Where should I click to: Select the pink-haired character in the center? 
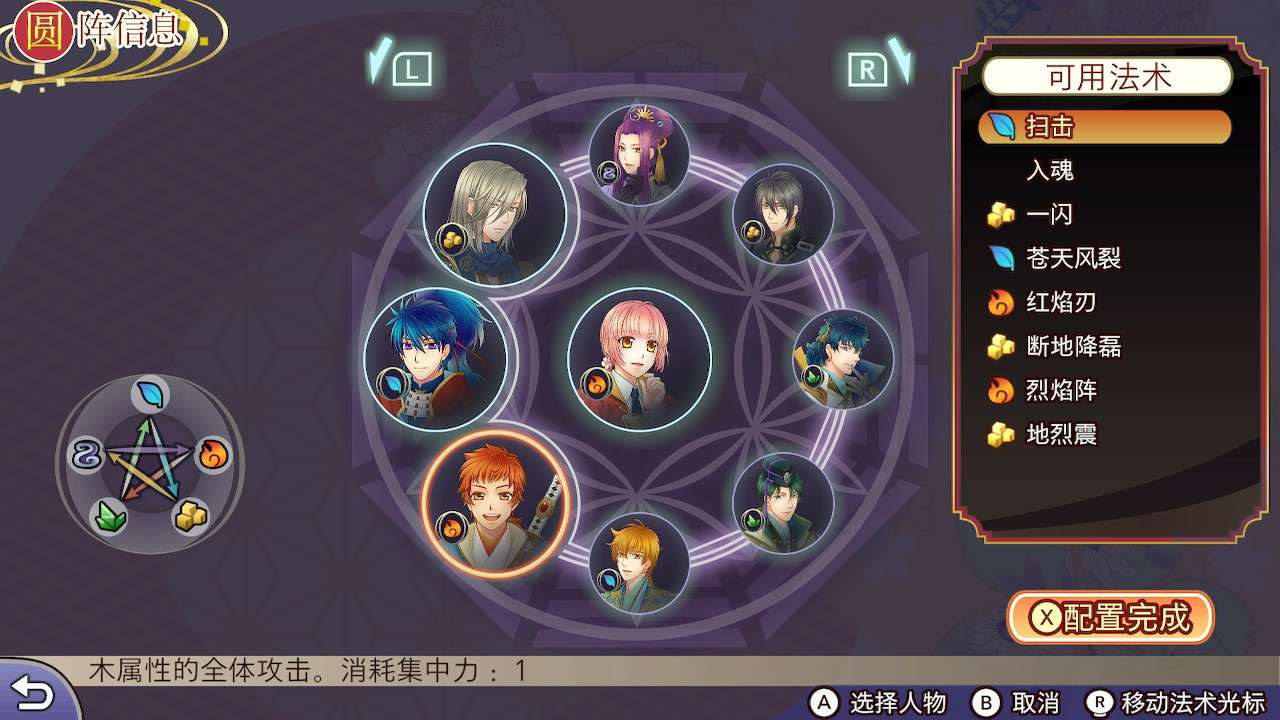[639, 360]
